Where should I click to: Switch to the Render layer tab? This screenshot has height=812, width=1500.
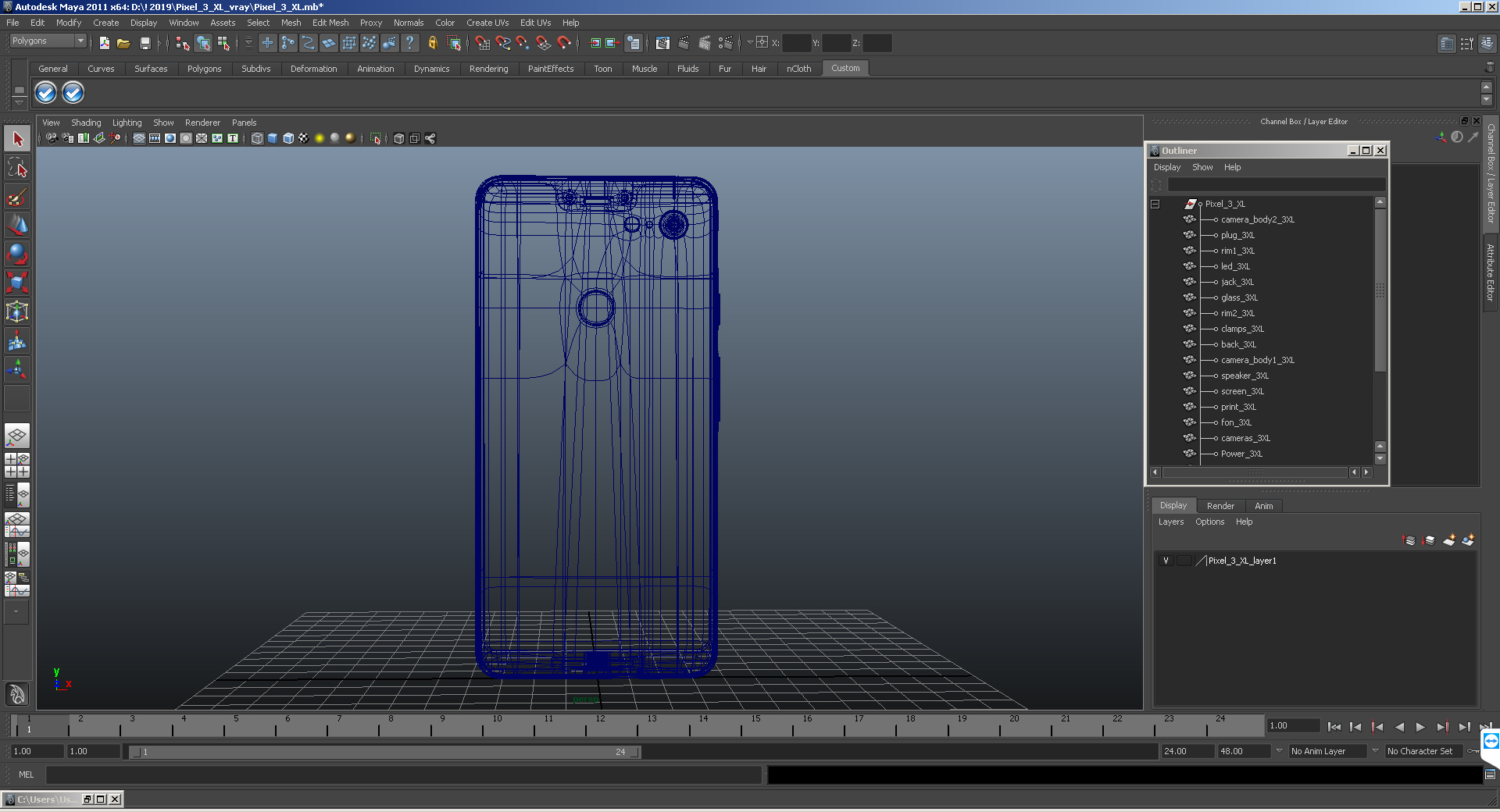pos(1220,506)
